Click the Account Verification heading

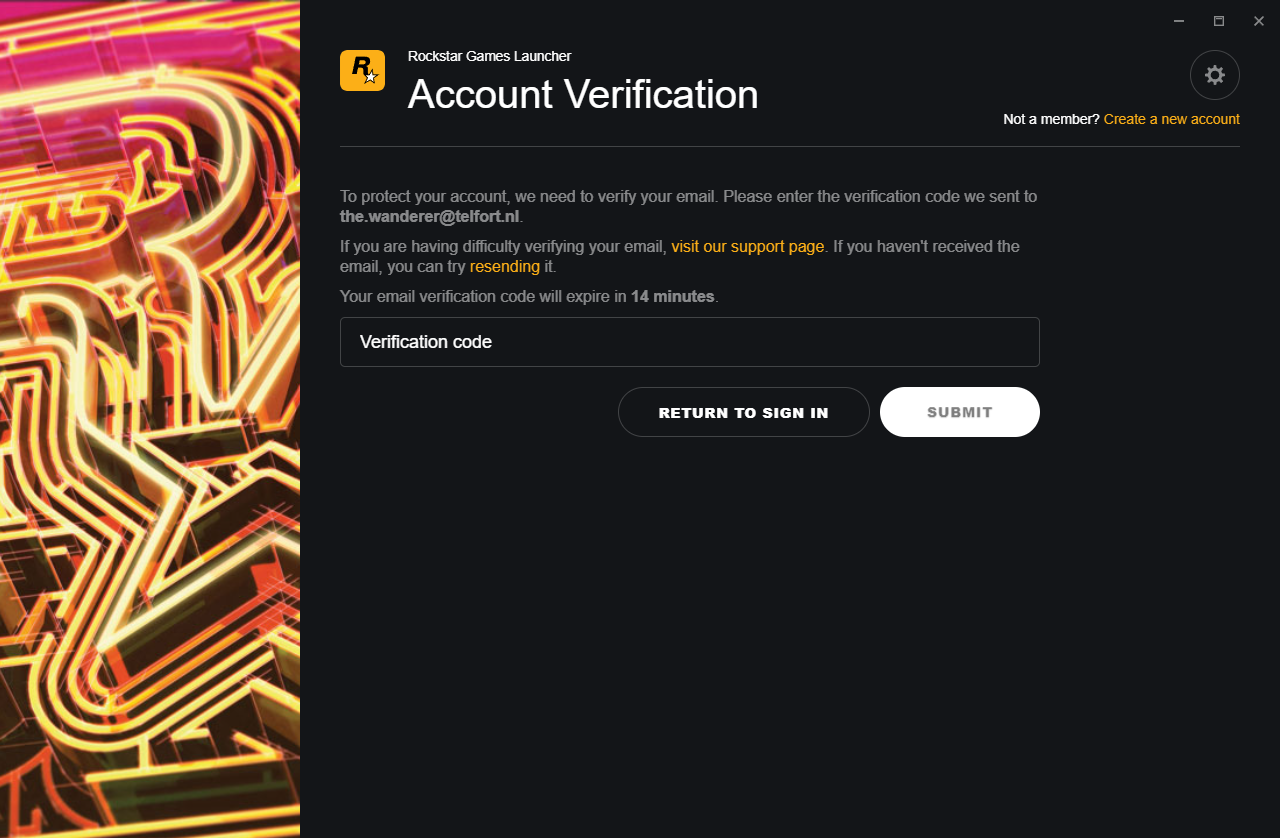point(582,95)
